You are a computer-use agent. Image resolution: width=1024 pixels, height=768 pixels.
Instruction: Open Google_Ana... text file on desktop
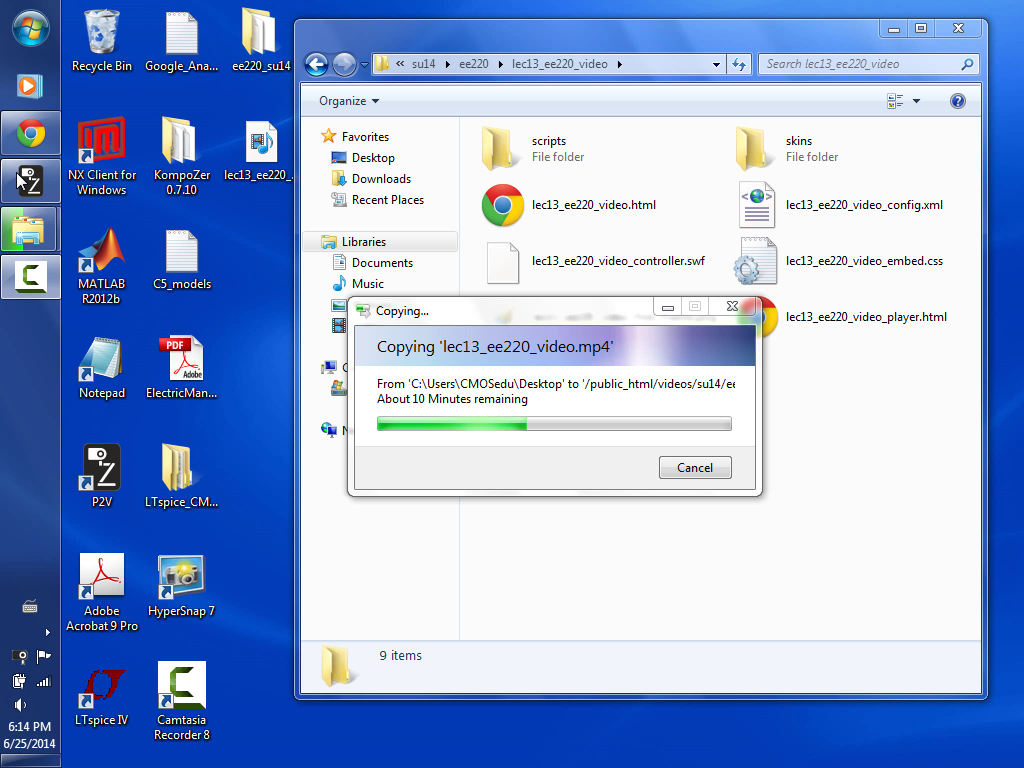pos(182,40)
